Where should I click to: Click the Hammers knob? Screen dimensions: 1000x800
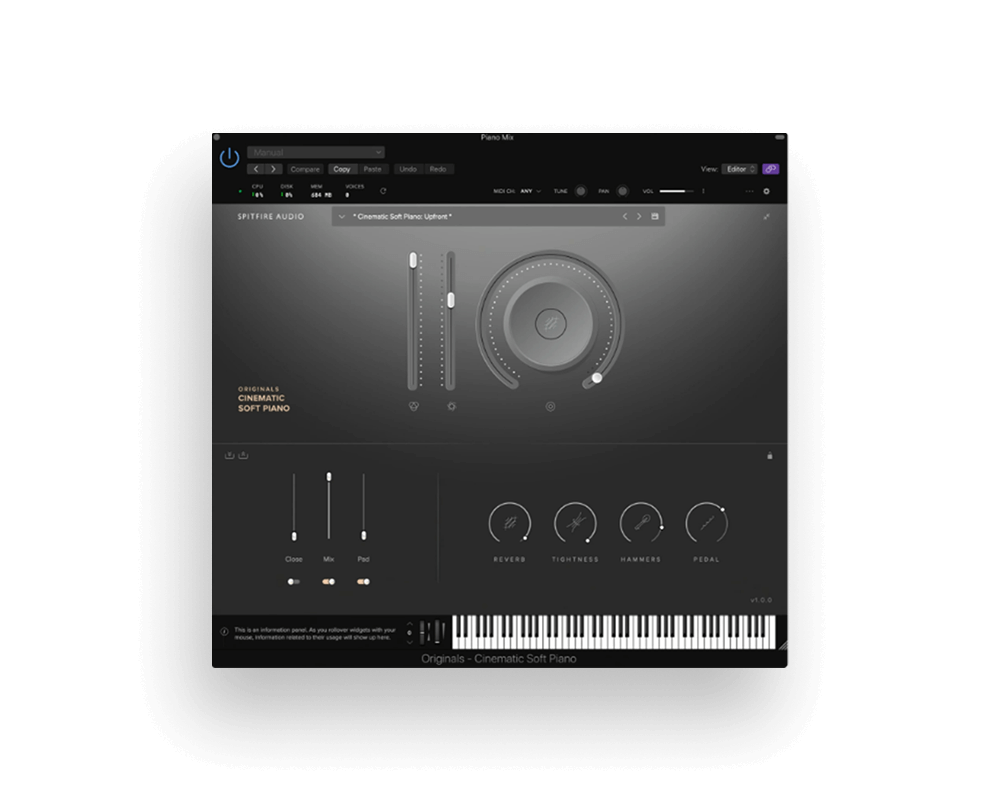(x=641, y=523)
